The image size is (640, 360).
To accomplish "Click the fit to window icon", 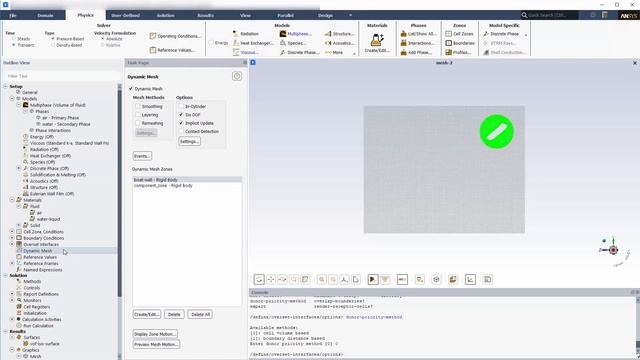I will tap(305, 279).
